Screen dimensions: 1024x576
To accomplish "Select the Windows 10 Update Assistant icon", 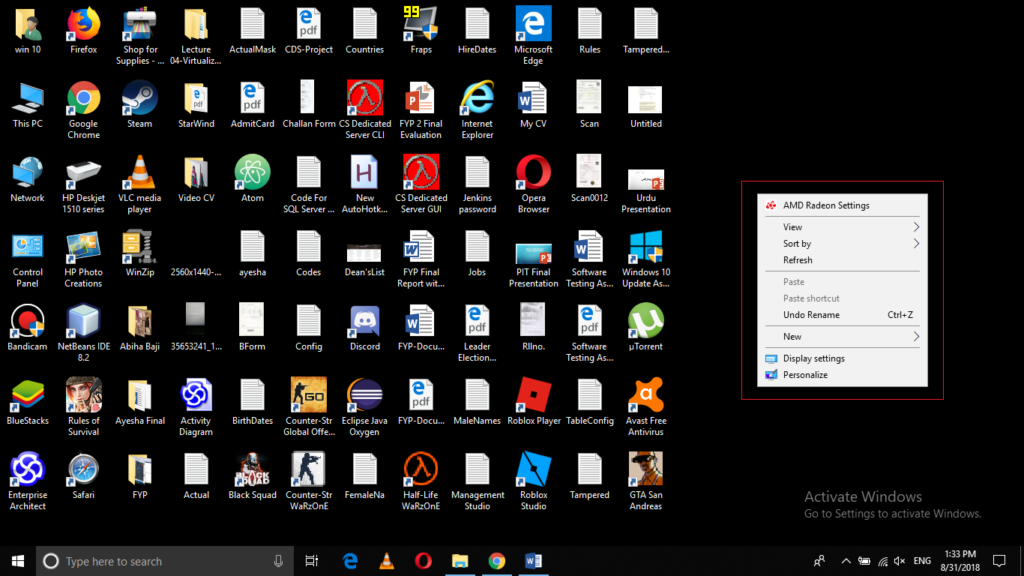I will [x=646, y=259].
